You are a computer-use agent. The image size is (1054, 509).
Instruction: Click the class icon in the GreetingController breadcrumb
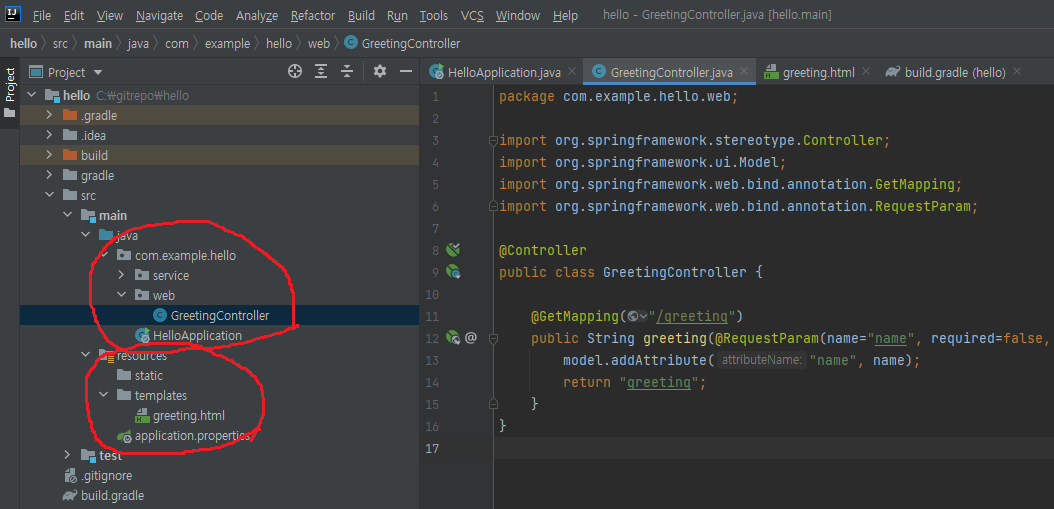click(350, 43)
